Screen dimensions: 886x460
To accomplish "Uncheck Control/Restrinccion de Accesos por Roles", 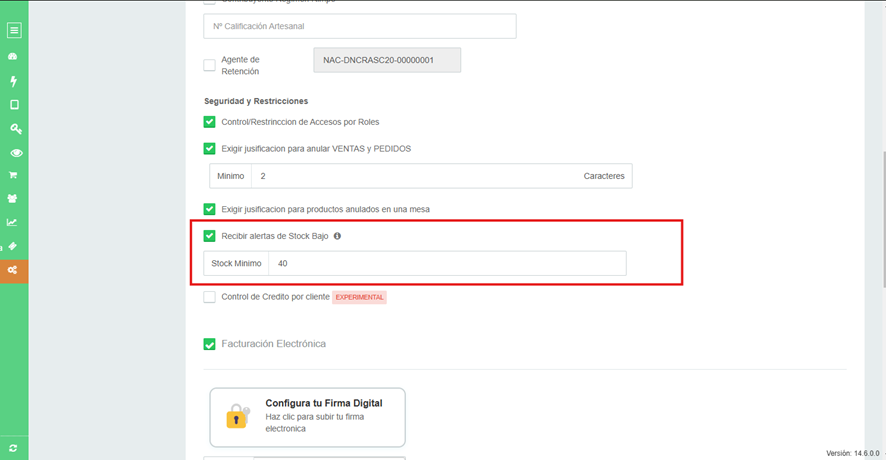I will (210, 122).
